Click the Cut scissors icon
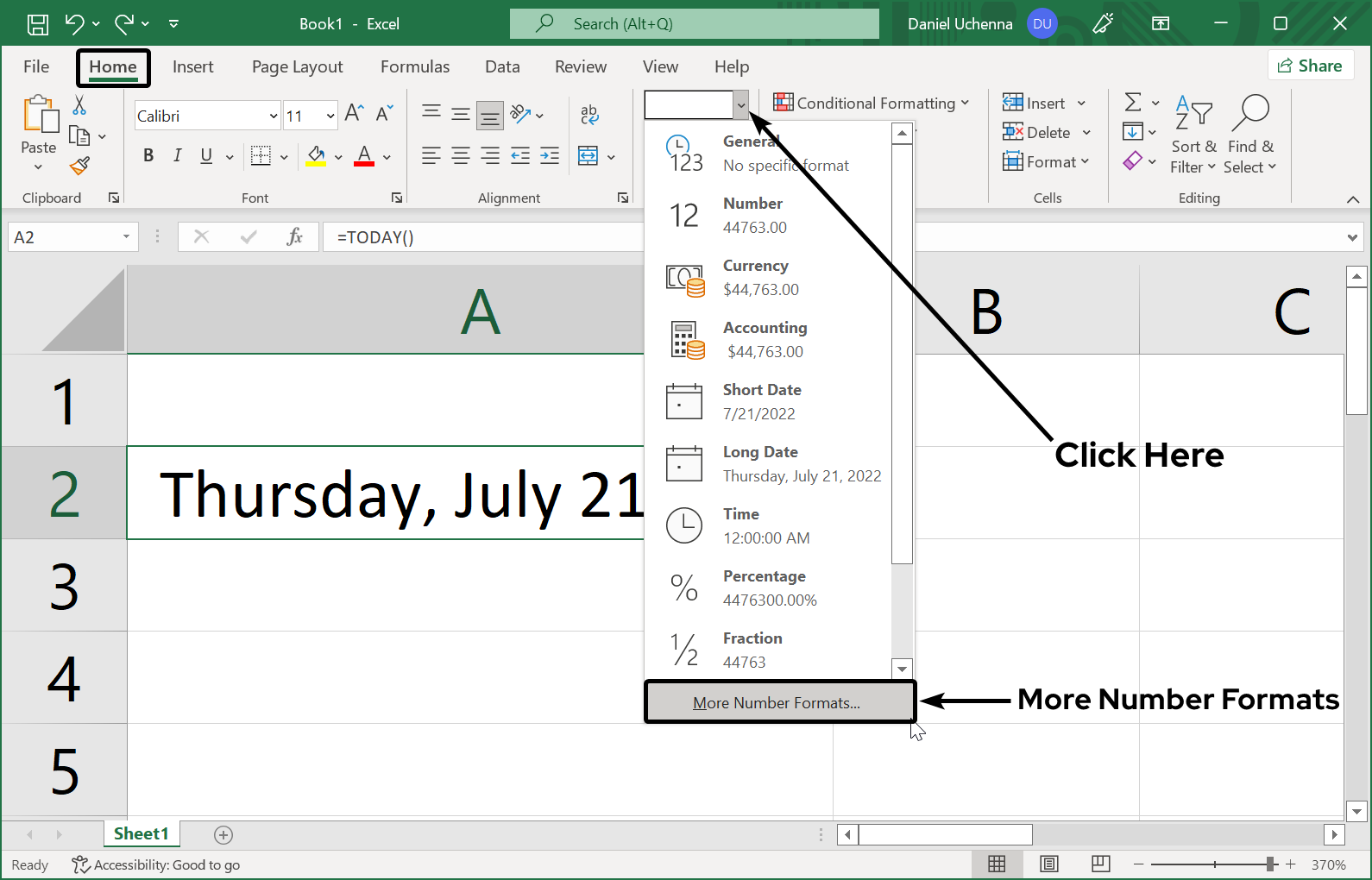Viewport: 1372px width, 880px height. click(x=79, y=105)
